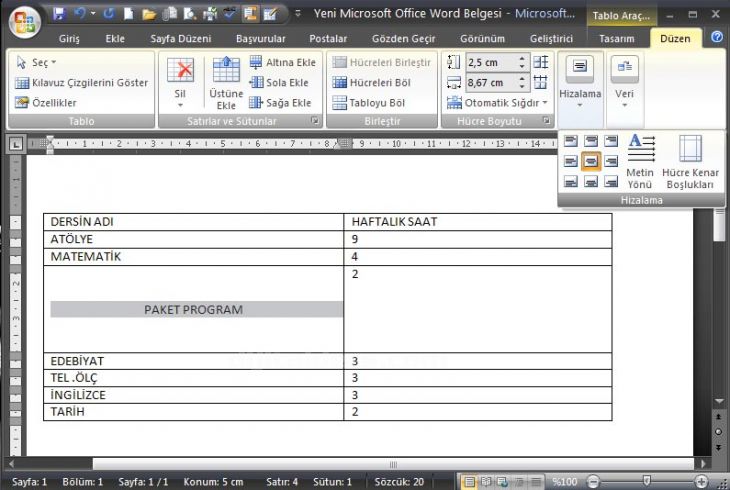Open the Başvurular tab
Image resolution: width=730 pixels, height=490 pixels.
[x=261, y=39]
